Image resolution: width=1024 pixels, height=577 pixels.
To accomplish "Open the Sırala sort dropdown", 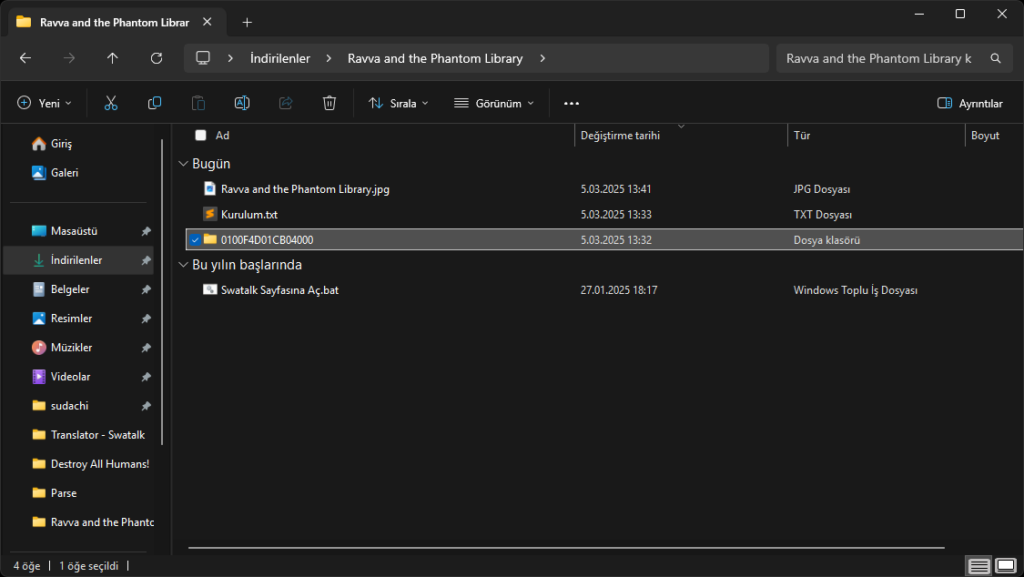I will pyautogui.click(x=398, y=103).
